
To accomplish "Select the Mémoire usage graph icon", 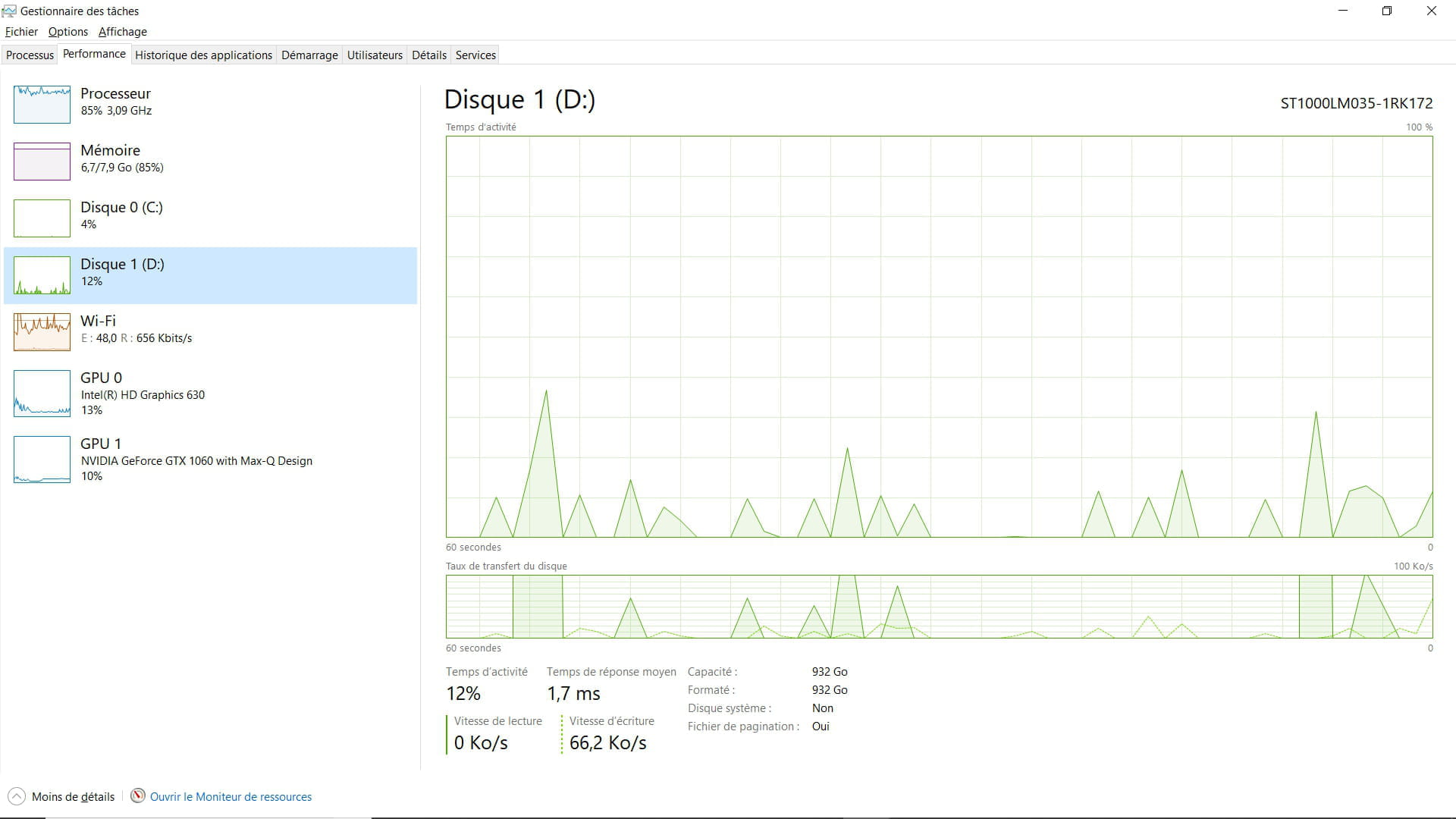I will tap(42, 161).
